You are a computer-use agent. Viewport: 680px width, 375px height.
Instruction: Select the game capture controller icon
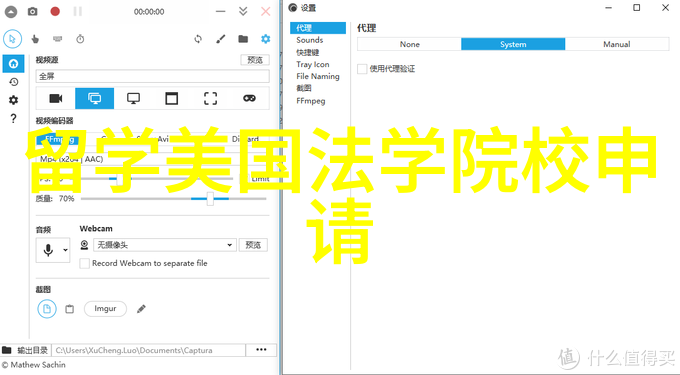point(249,98)
